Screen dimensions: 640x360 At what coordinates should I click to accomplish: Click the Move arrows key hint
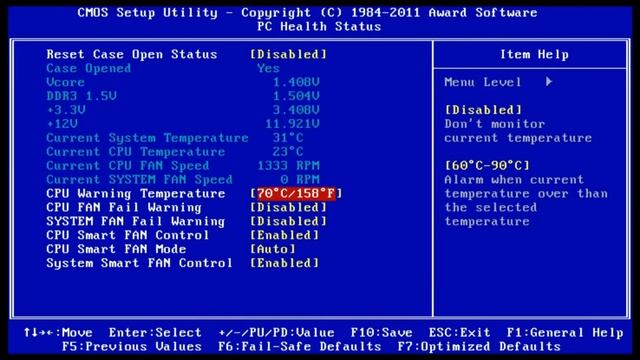(58, 333)
